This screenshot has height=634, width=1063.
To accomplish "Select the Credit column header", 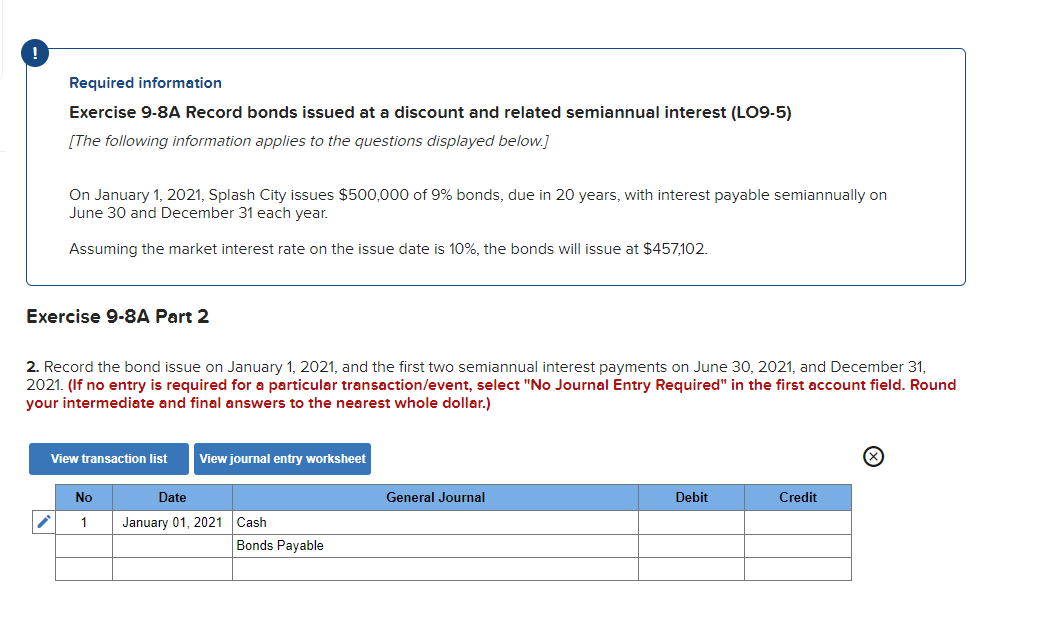I will [x=797, y=497].
